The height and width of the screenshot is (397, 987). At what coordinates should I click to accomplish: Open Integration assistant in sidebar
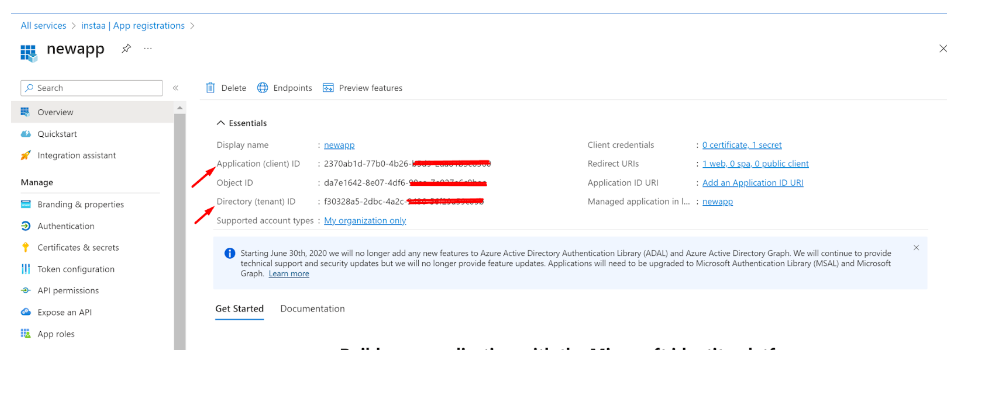click(x=77, y=155)
